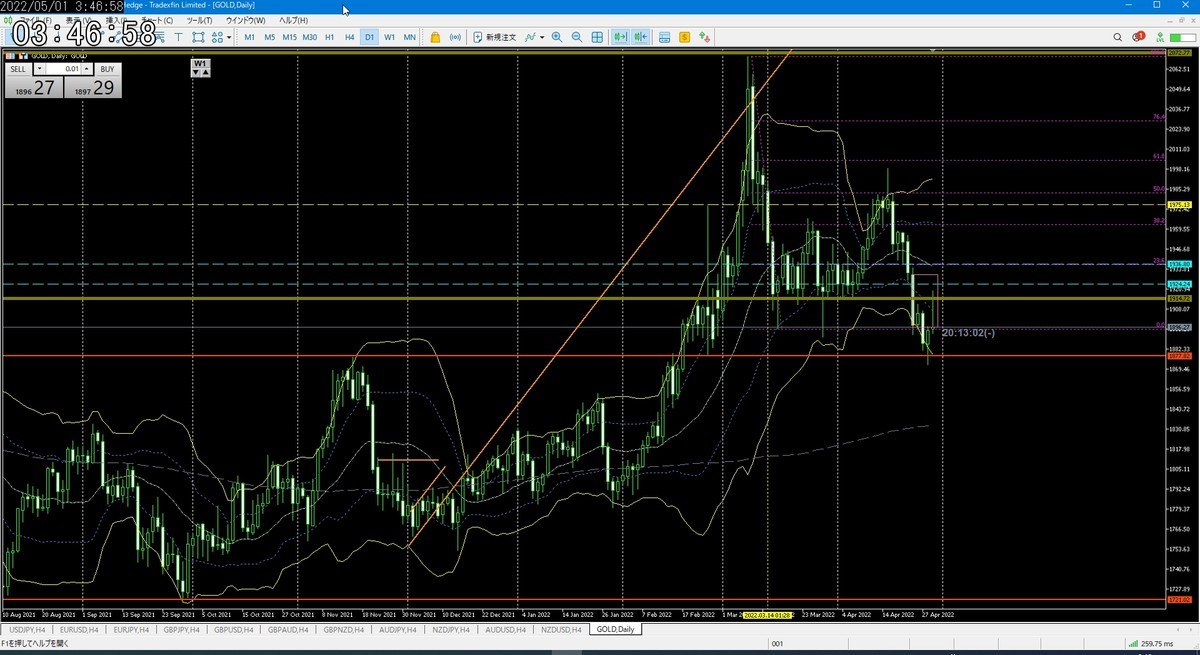Expand the chart type dropdown arrow

(542, 37)
